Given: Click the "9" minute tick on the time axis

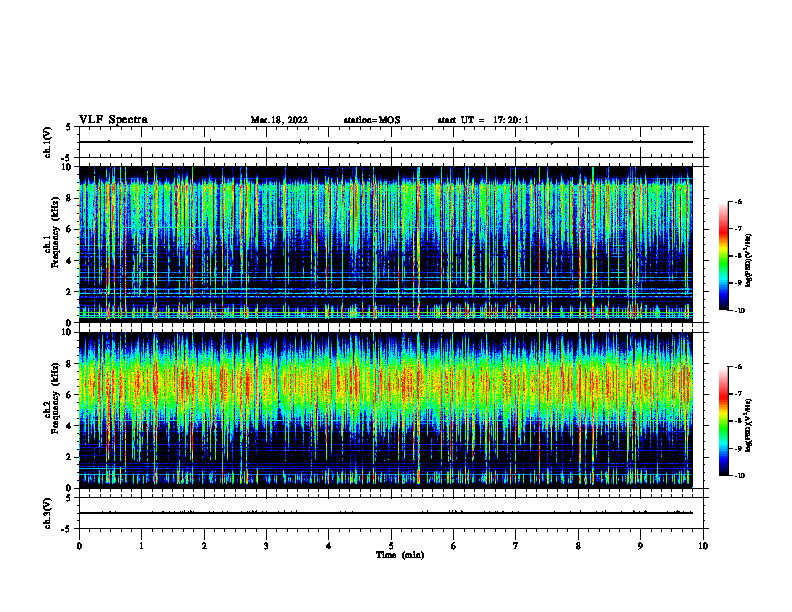Looking at the screenshot, I should (640, 546).
